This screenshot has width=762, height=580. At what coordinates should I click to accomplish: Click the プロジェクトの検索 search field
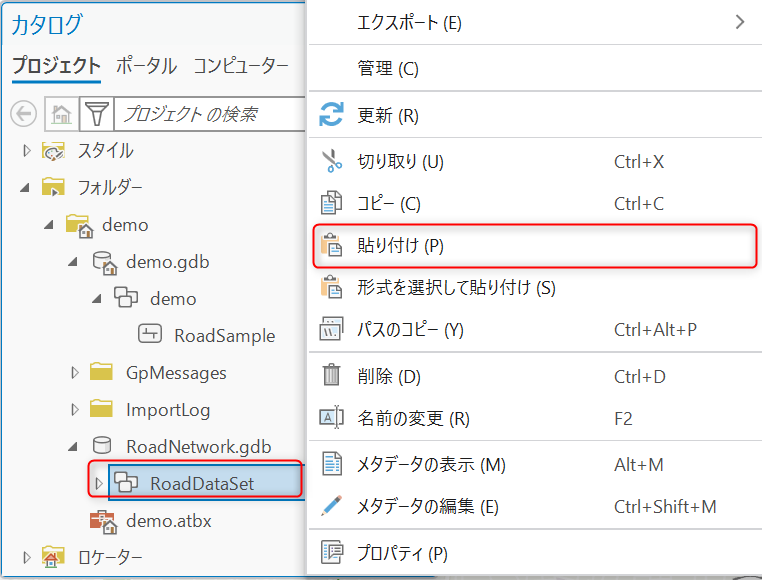click(210, 114)
